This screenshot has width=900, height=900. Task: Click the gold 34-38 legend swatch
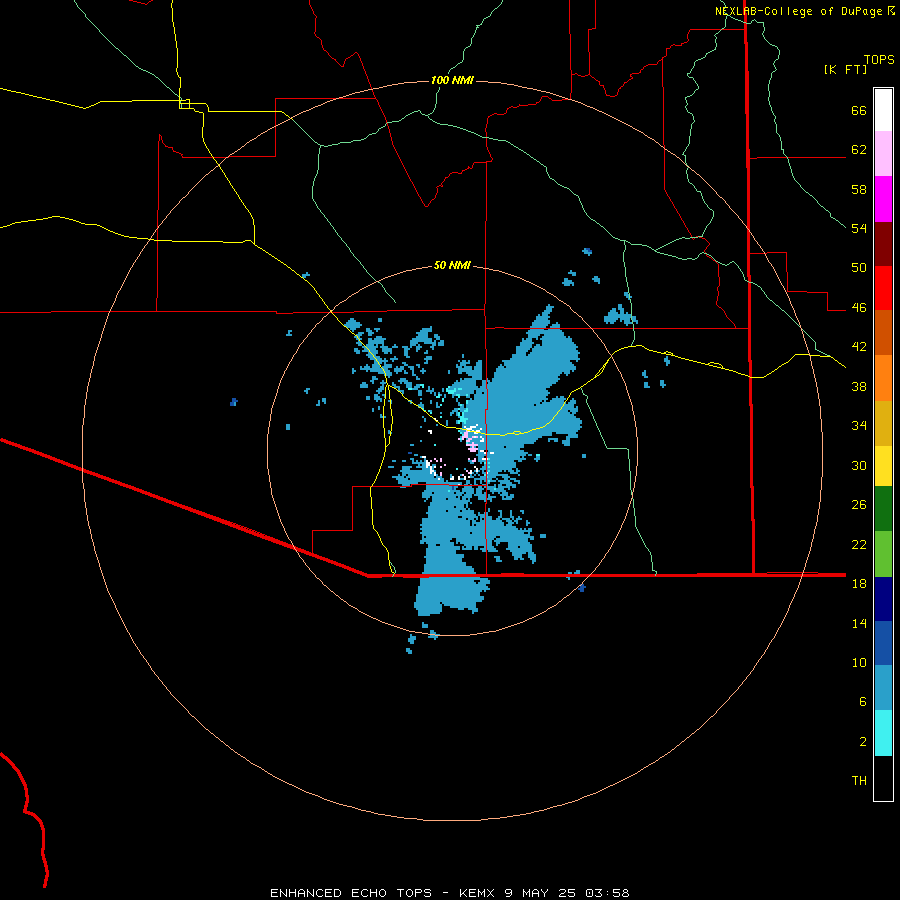(883, 423)
